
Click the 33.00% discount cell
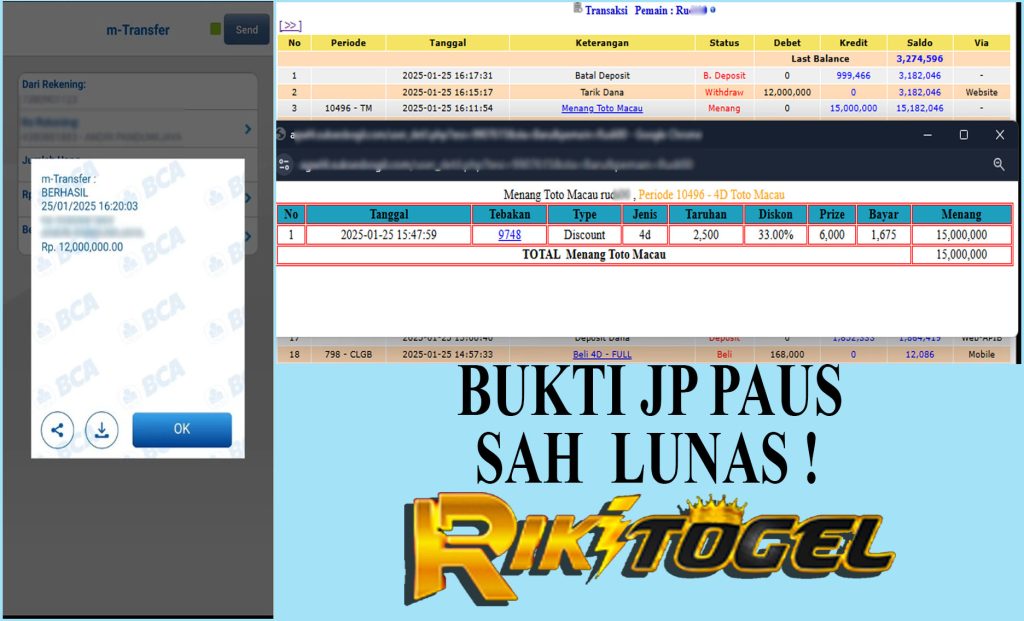coord(775,234)
